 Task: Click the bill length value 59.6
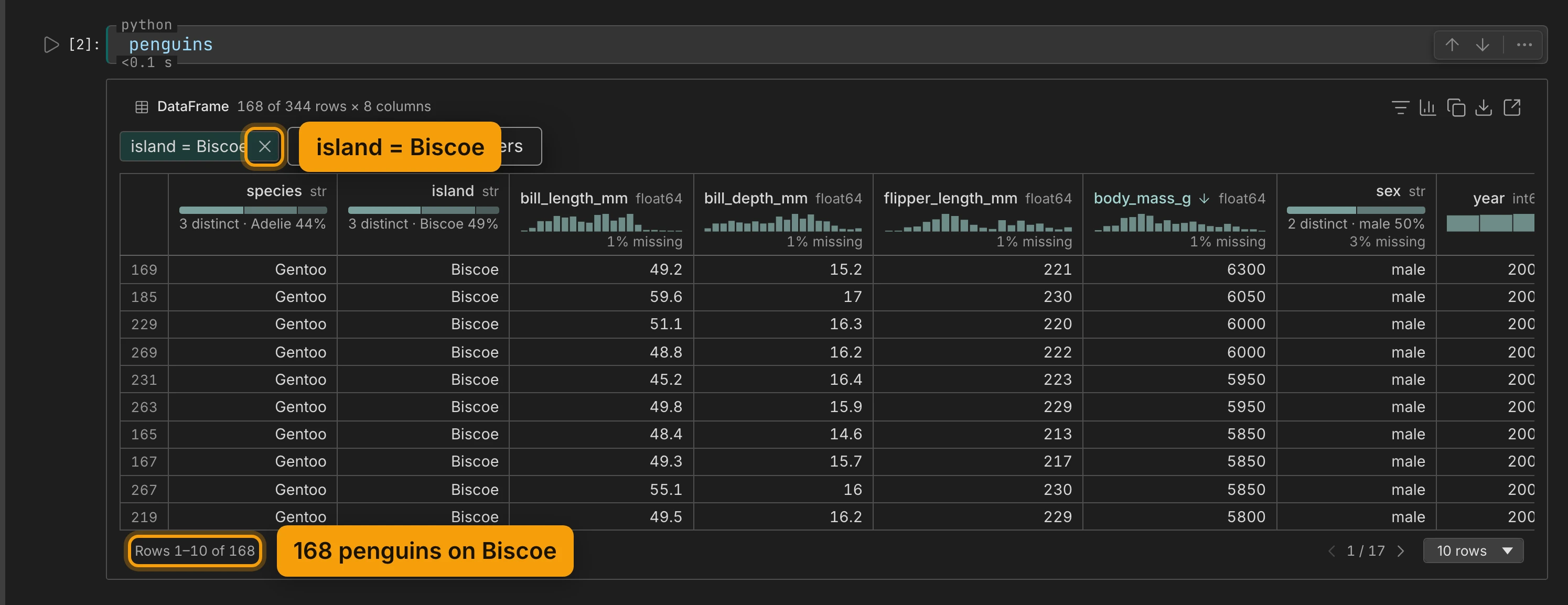pyautogui.click(x=666, y=297)
